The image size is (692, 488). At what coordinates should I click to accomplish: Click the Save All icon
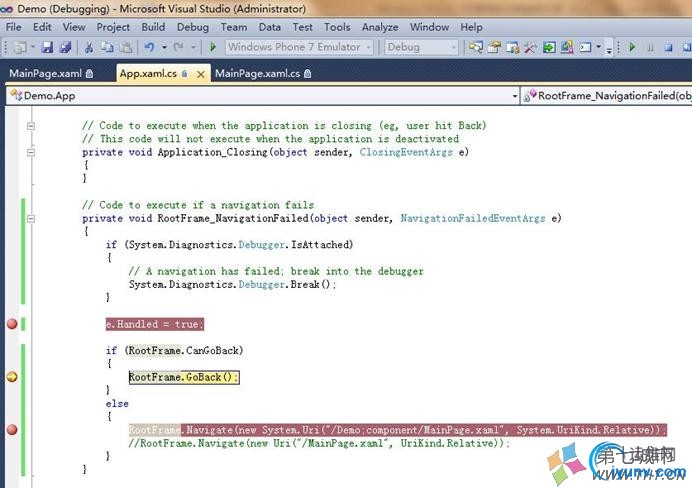click(x=66, y=47)
